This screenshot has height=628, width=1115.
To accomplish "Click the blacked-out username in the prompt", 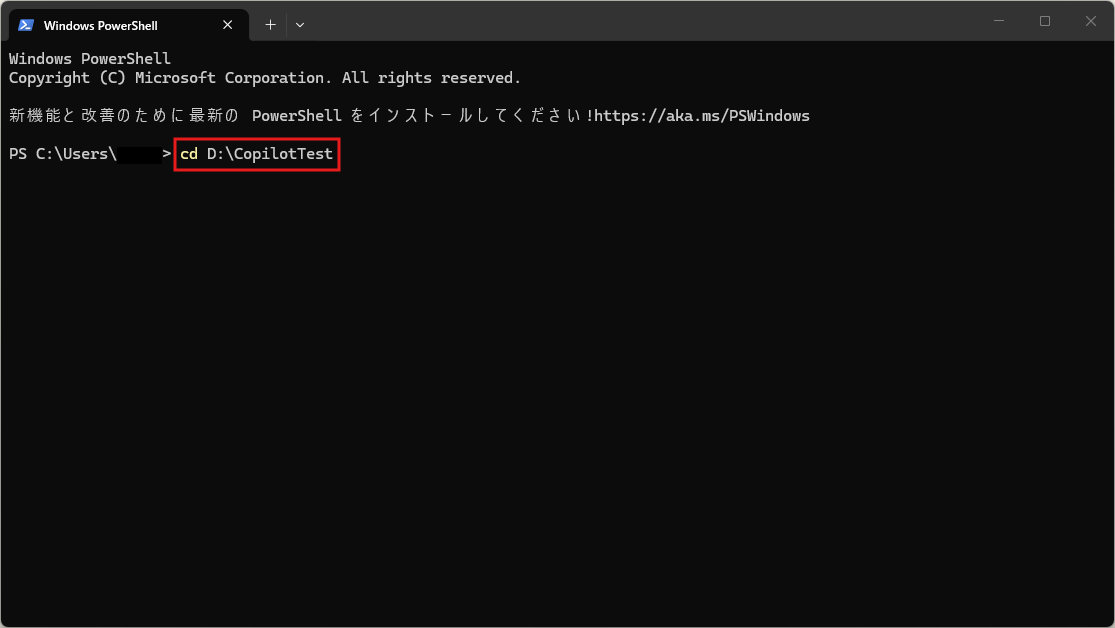I will (x=139, y=154).
